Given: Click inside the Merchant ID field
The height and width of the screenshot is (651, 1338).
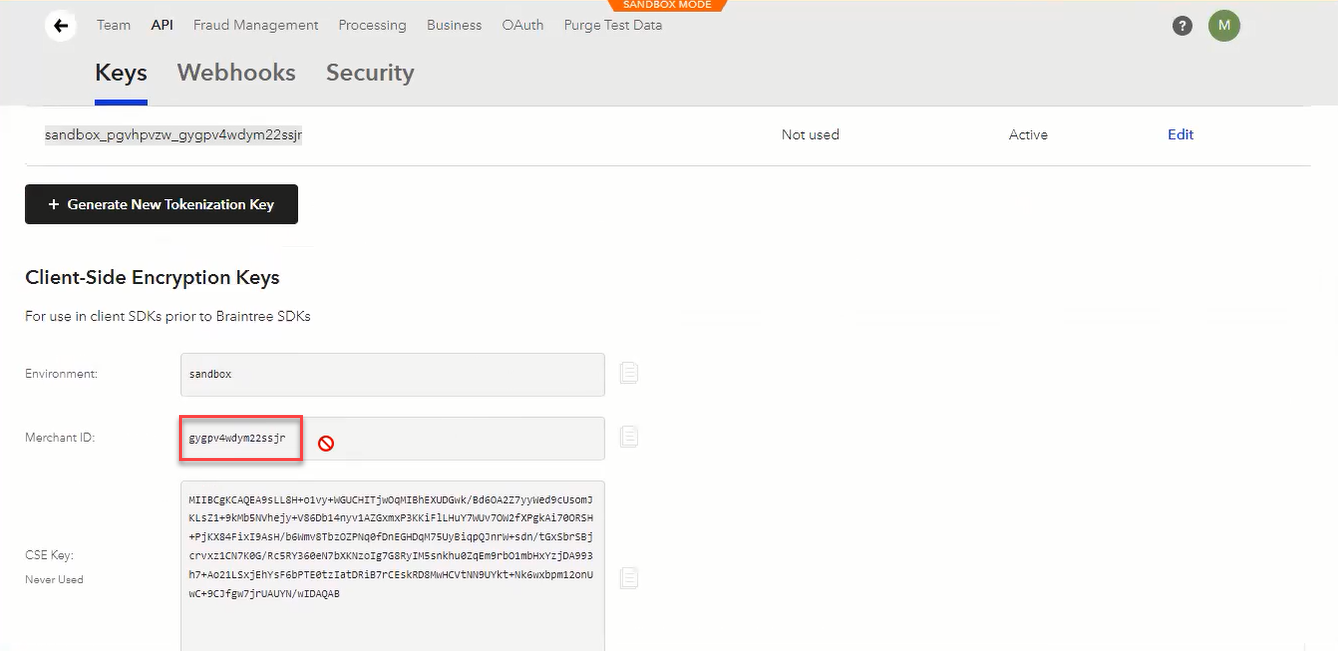Looking at the screenshot, I should point(392,438).
